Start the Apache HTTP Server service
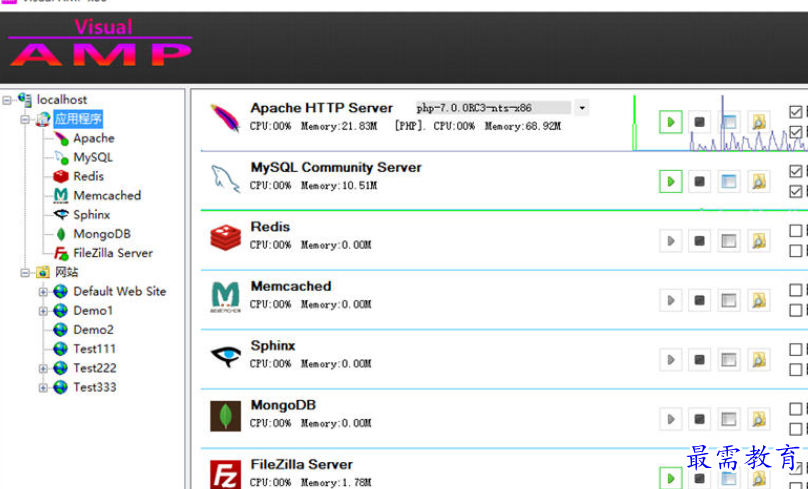The image size is (808, 489). [670, 122]
